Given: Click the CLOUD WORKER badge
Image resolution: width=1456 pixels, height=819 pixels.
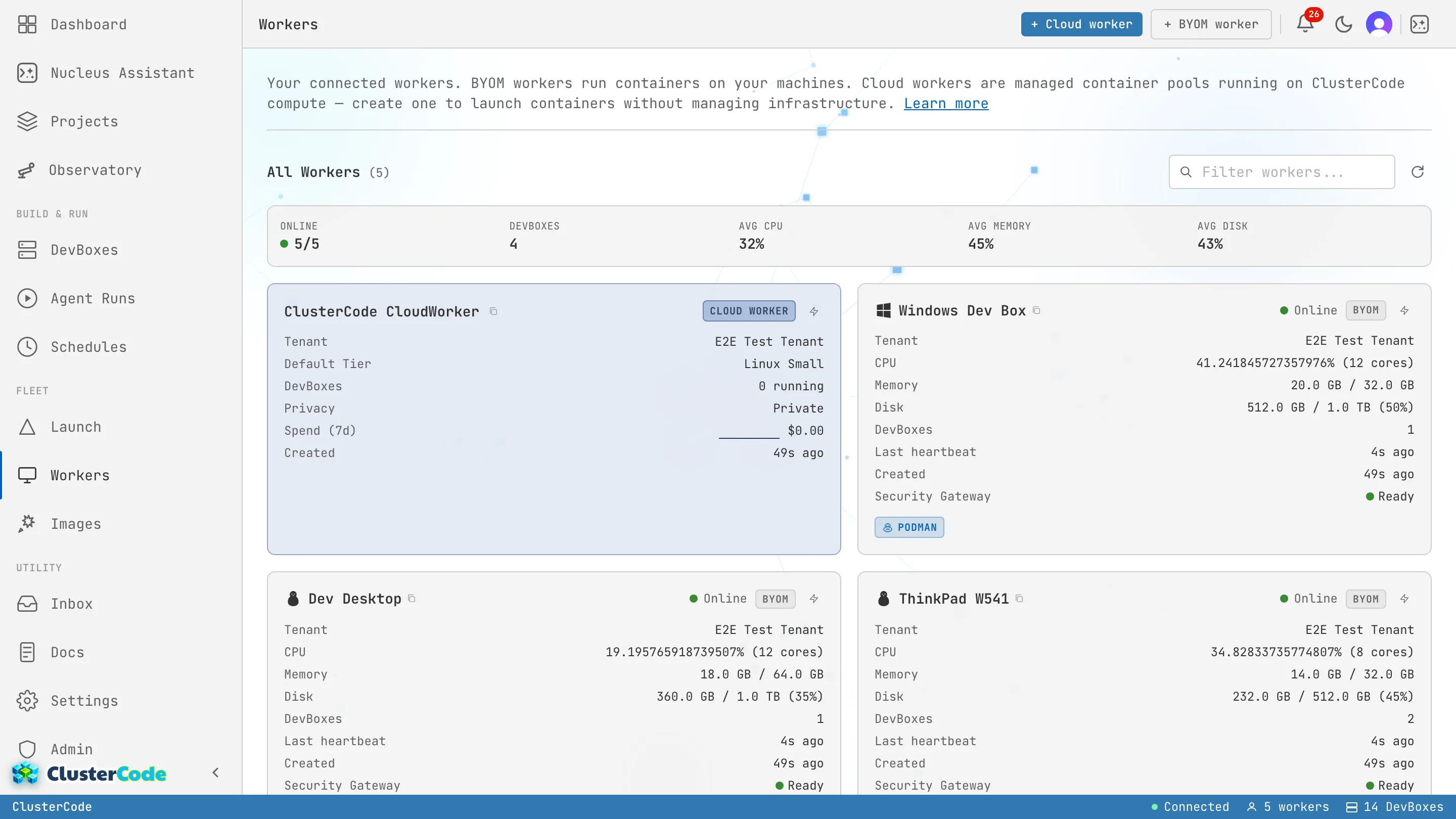Looking at the screenshot, I should coord(749,311).
